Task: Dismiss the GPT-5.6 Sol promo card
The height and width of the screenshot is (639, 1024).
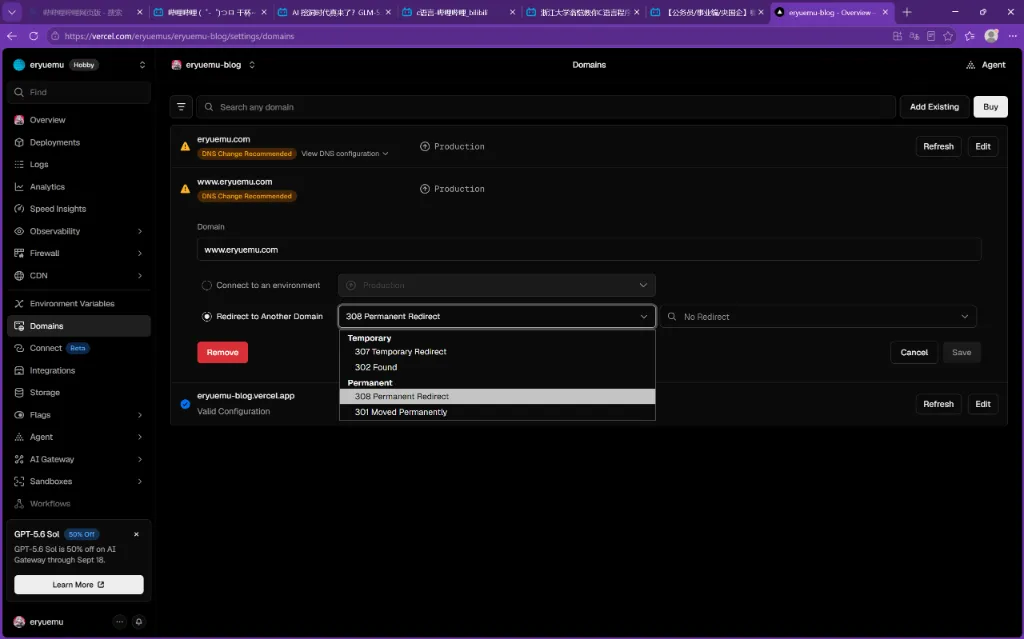Action: (136, 534)
